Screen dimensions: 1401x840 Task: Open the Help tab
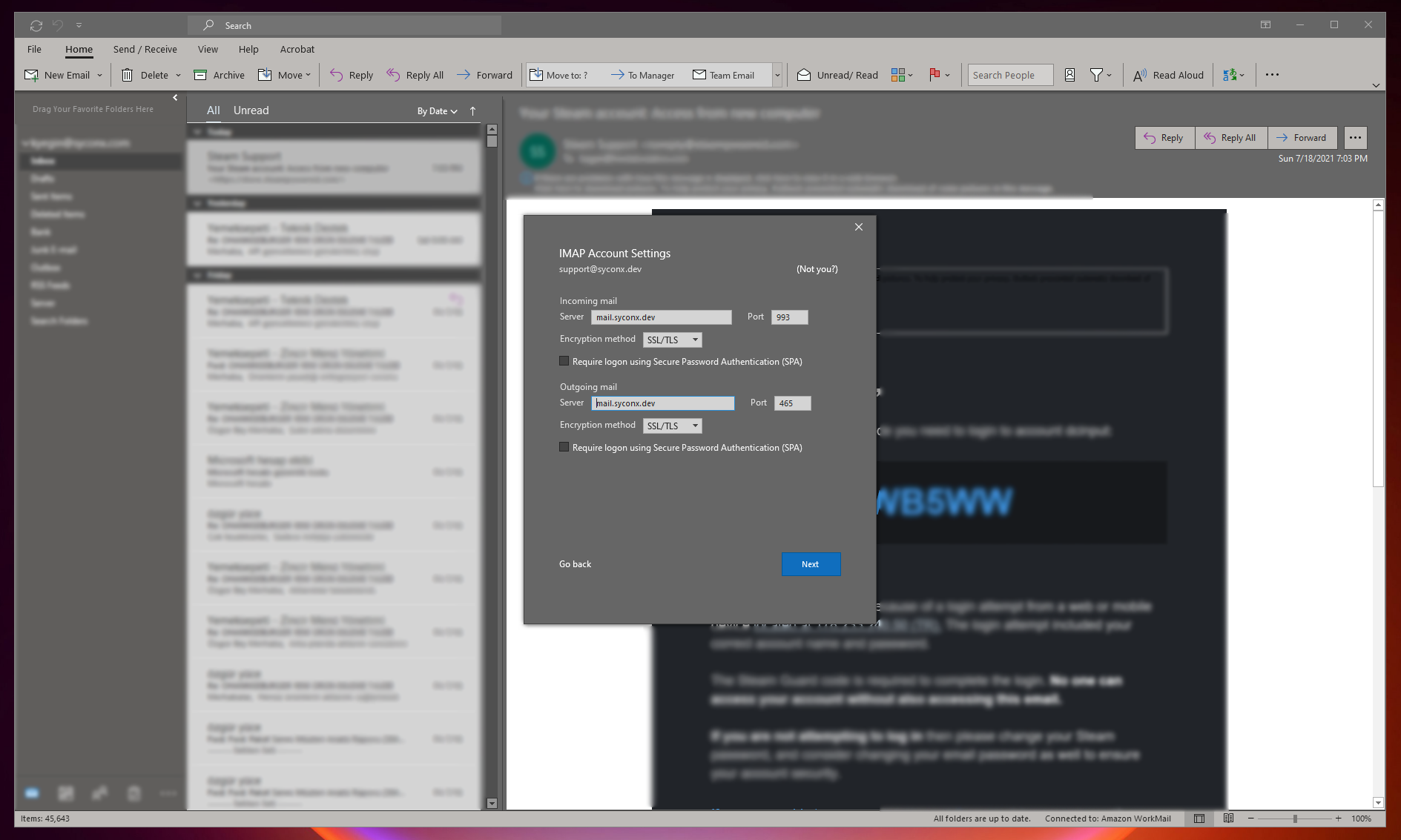tap(248, 49)
